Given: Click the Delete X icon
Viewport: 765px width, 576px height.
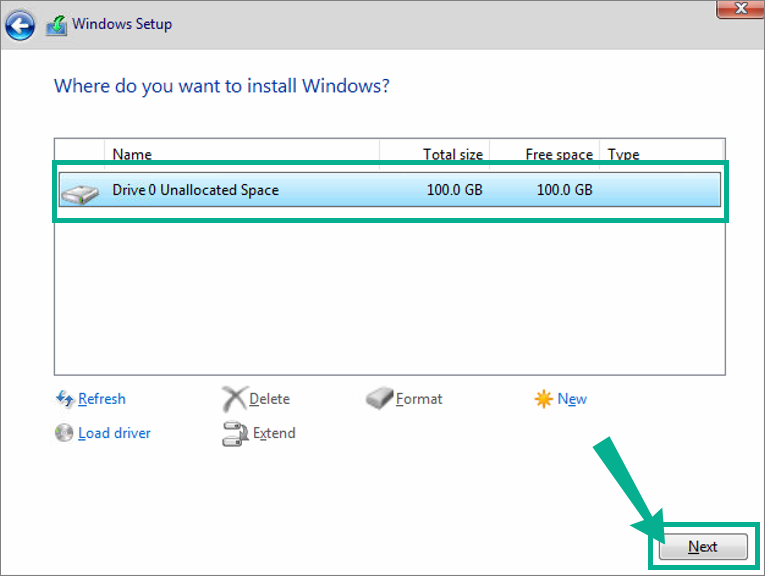Looking at the screenshot, I should [x=234, y=399].
